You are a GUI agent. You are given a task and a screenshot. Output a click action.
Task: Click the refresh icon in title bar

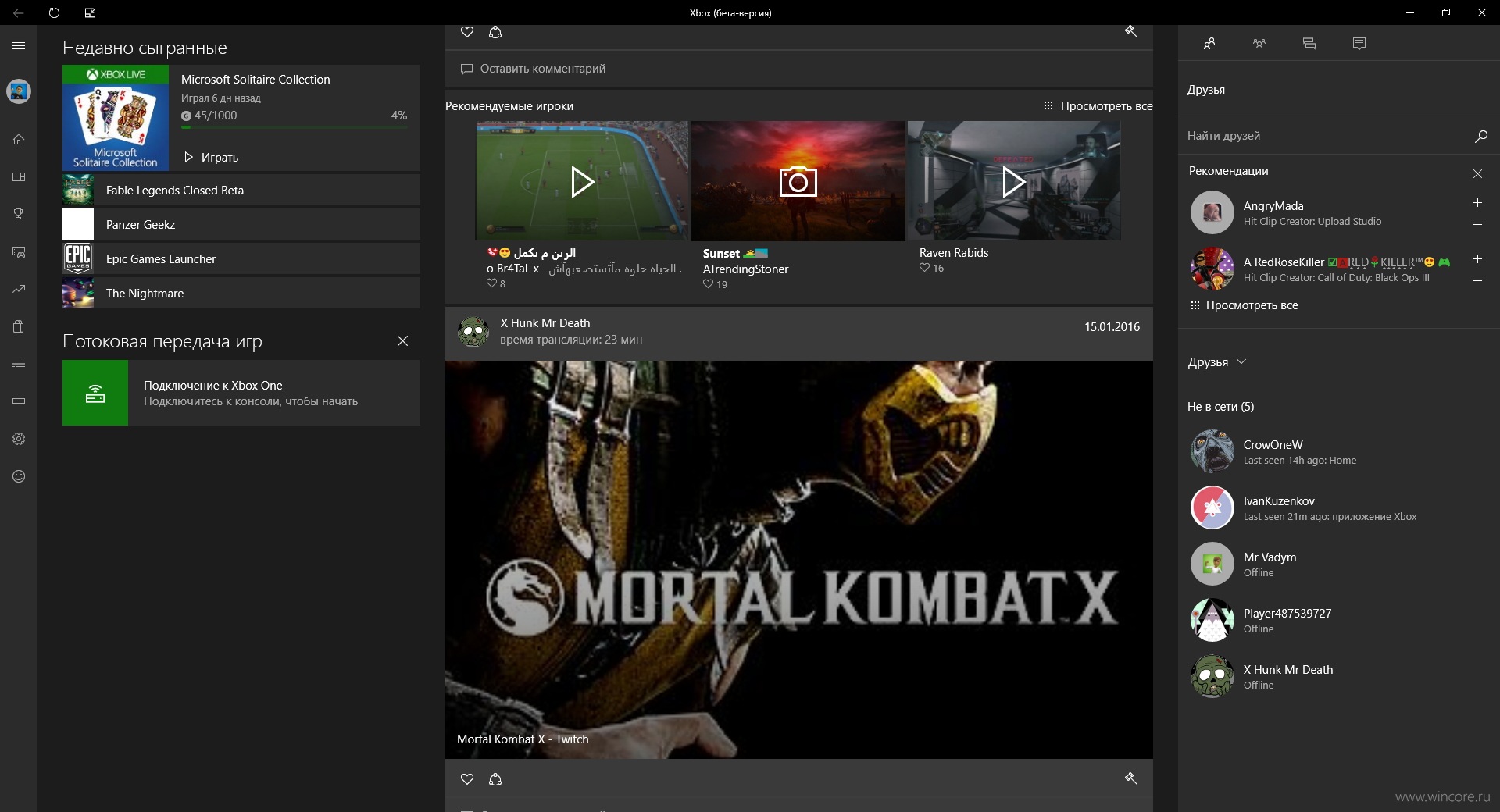[x=54, y=12]
